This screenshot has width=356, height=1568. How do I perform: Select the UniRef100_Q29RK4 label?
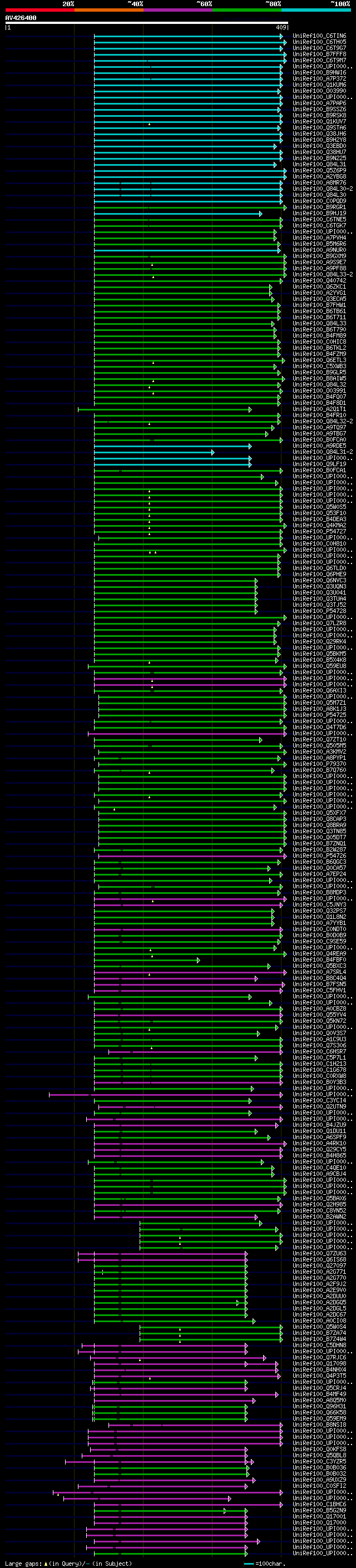pos(319,641)
